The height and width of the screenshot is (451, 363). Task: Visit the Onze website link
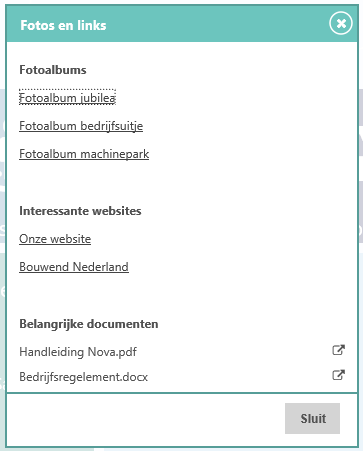click(x=55, y=239)
